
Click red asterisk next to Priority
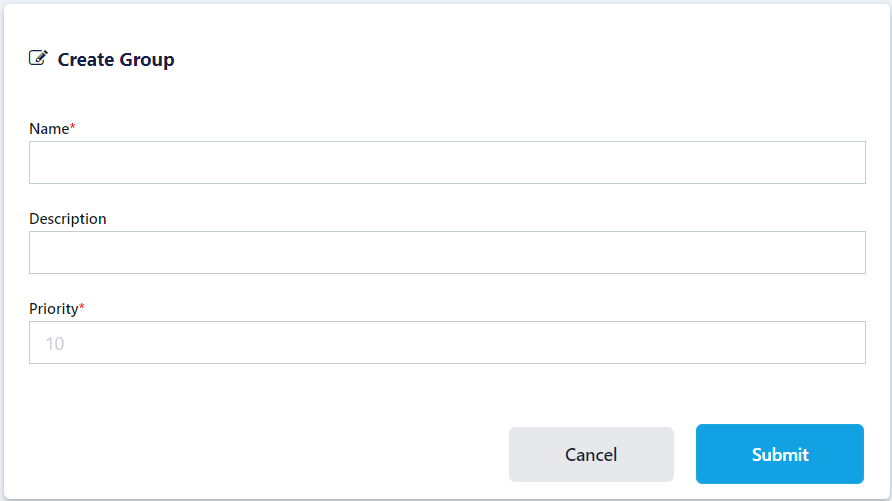click(82, 307)
